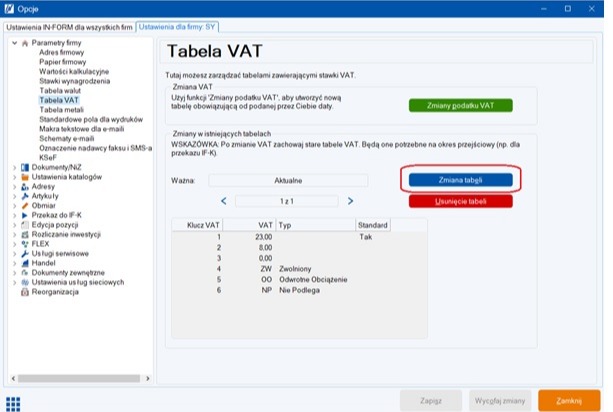Select the Zwolniony VAT row
Viewport: 613px width, 412px height.
tap(299, 269)
